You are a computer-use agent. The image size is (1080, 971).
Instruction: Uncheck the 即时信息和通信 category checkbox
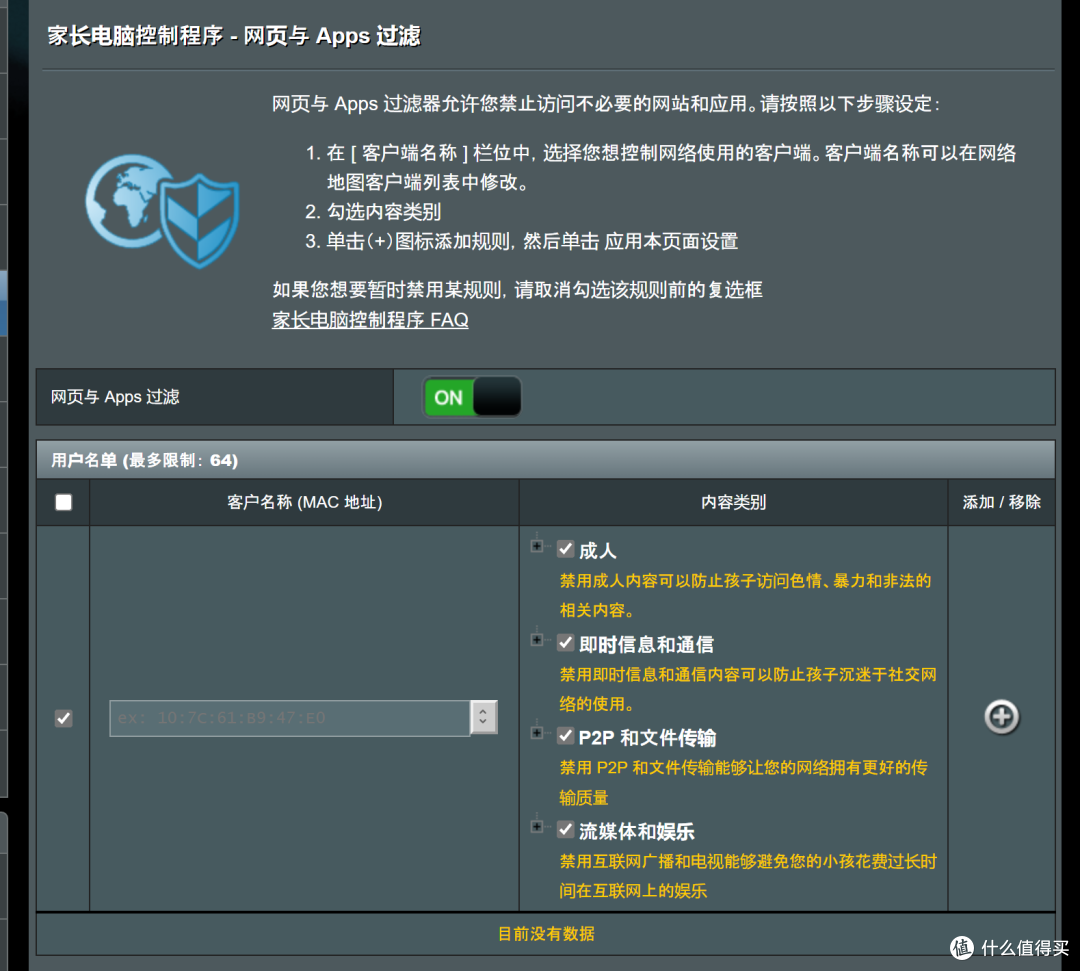coord(565,643)
